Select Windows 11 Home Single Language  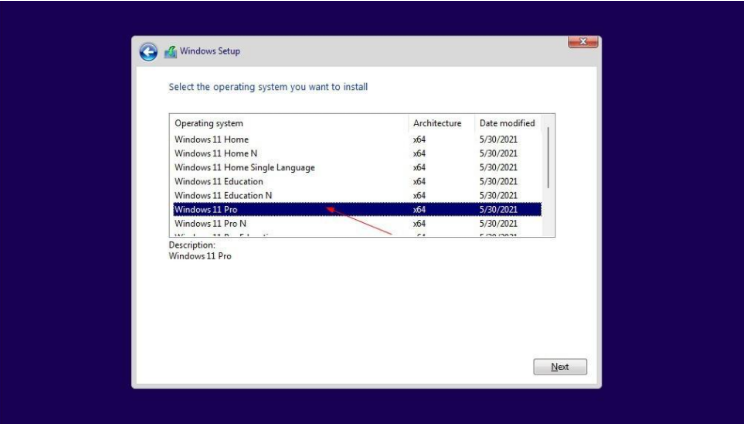pyautogui.click(x=244, y=167)
